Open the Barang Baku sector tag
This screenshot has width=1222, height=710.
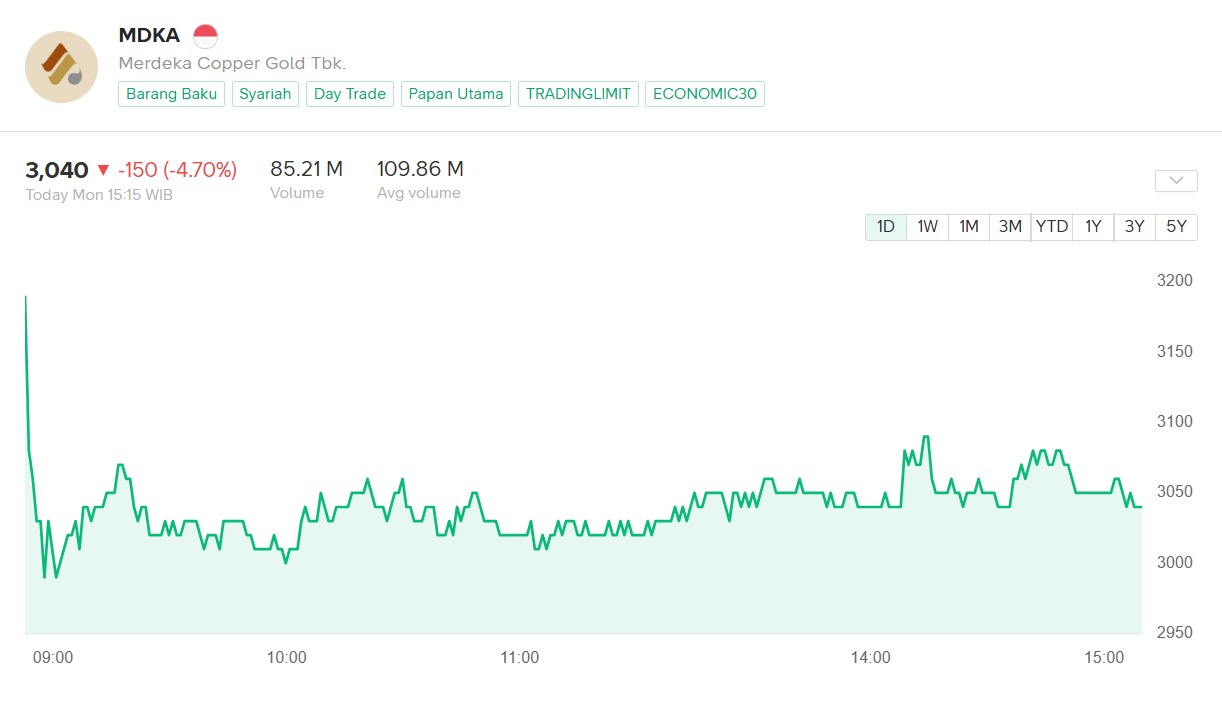coord(172,94)
